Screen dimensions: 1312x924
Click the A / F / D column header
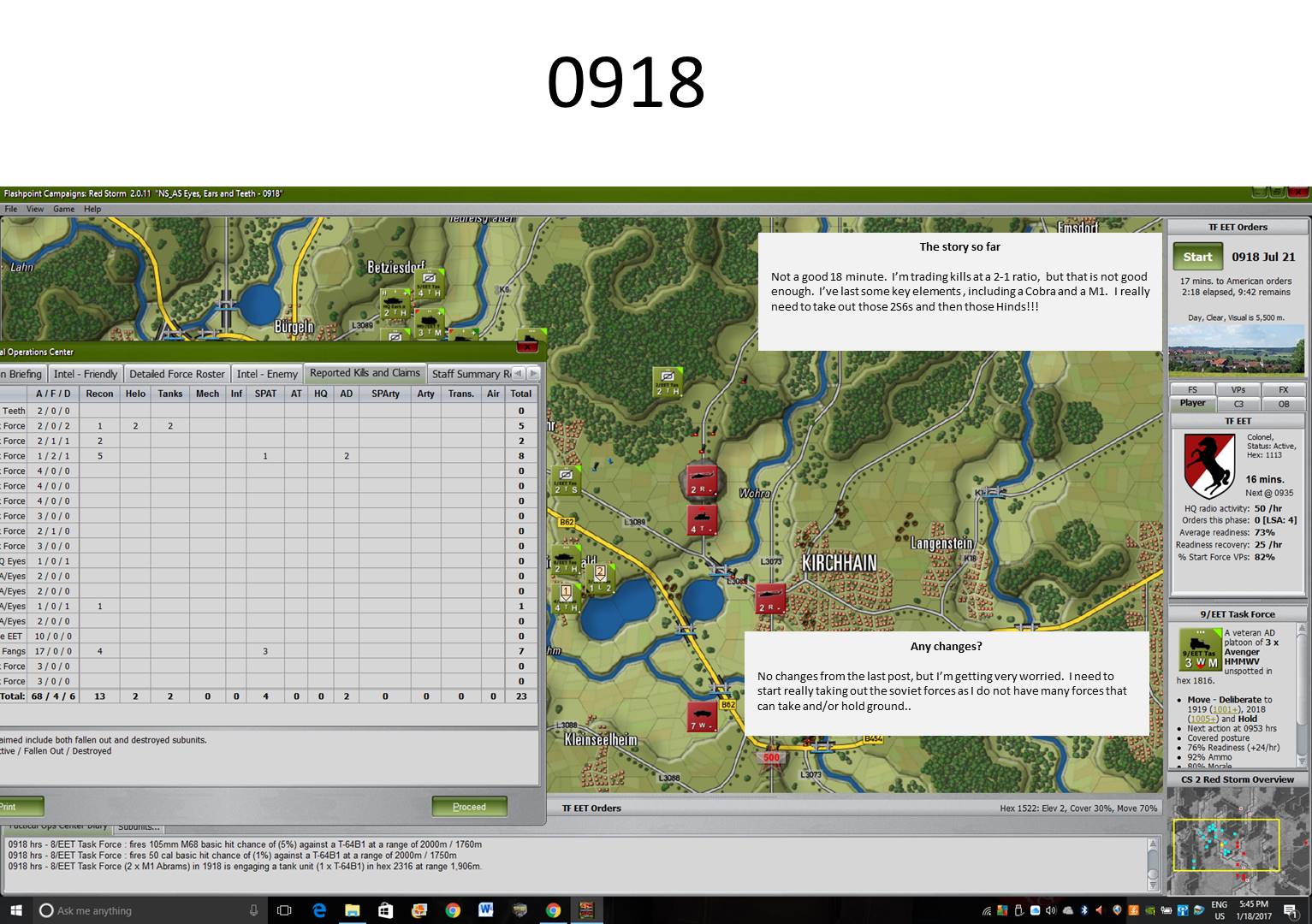(53, 394)
